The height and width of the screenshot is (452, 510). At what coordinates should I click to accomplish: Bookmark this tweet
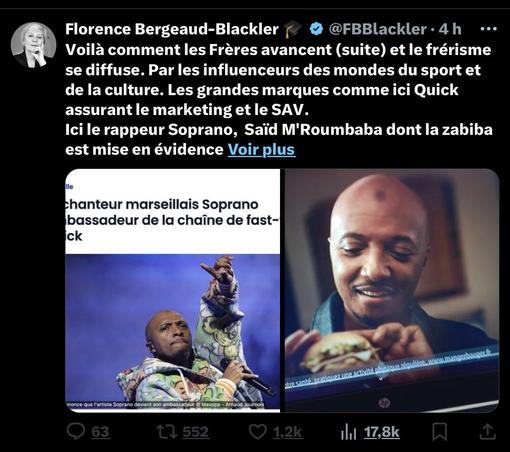439,432
